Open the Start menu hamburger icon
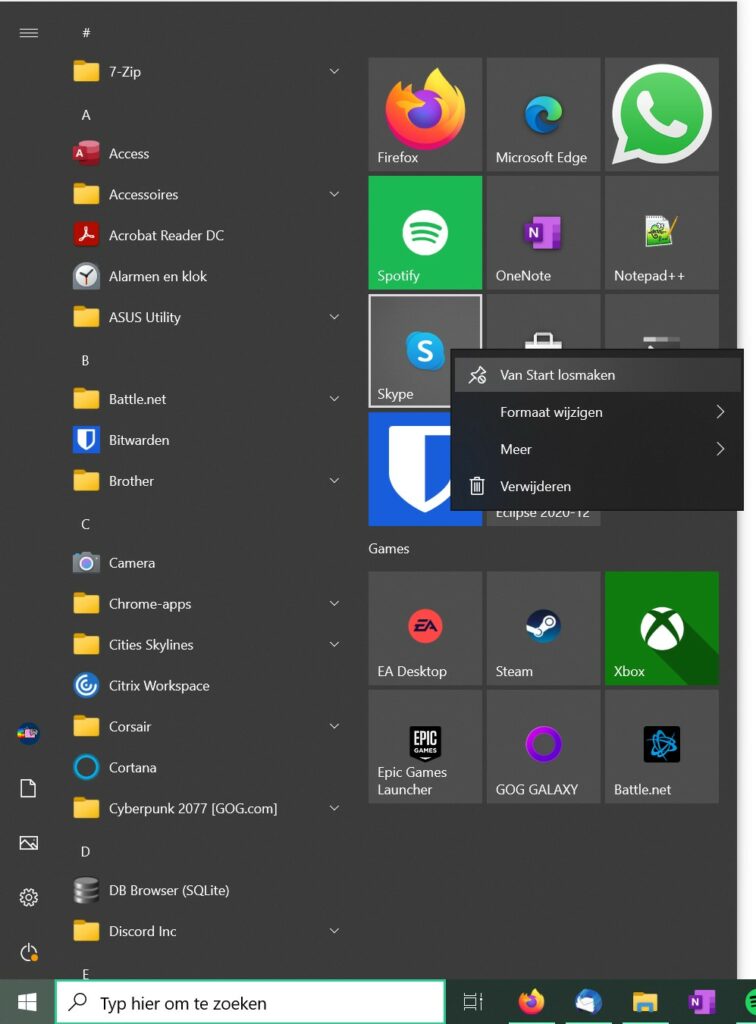 (29, 33)
